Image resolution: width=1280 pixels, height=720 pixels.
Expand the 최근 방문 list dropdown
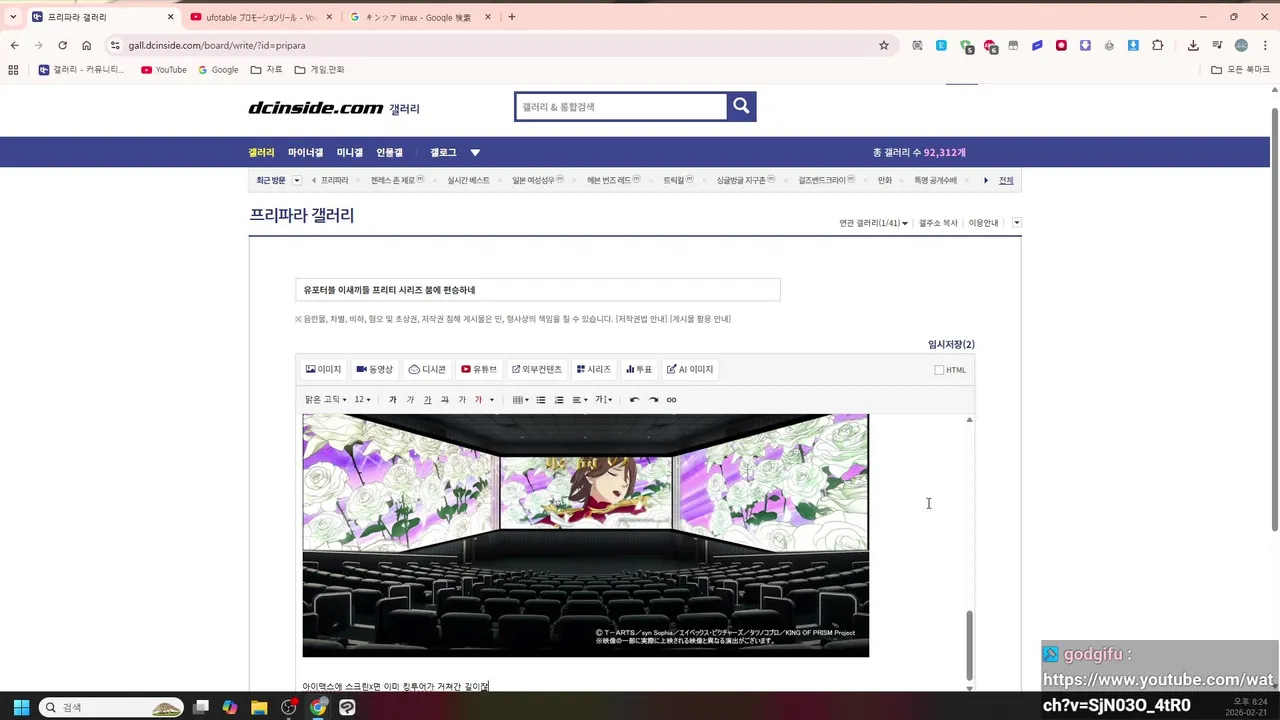tap(296, 180)
